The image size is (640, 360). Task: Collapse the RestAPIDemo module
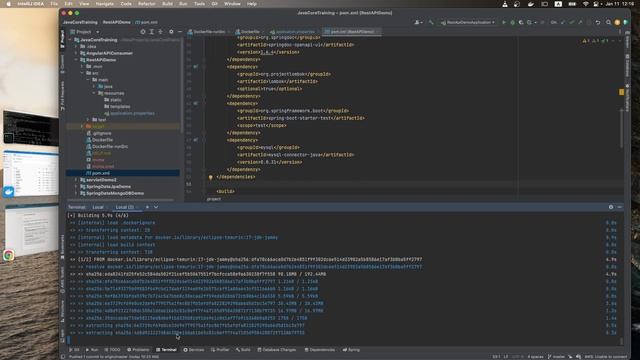76,60
